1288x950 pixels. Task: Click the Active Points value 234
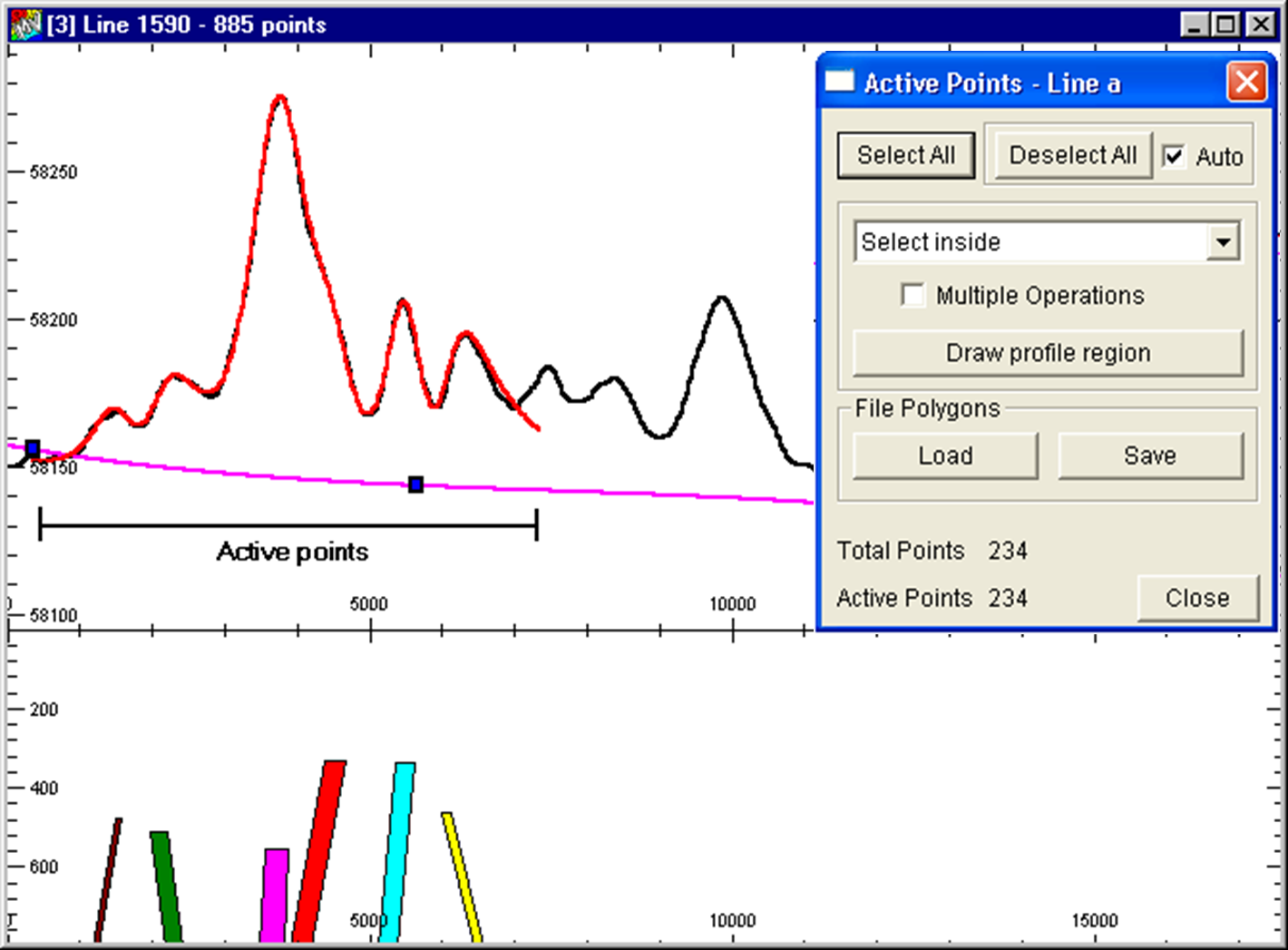1008,598
